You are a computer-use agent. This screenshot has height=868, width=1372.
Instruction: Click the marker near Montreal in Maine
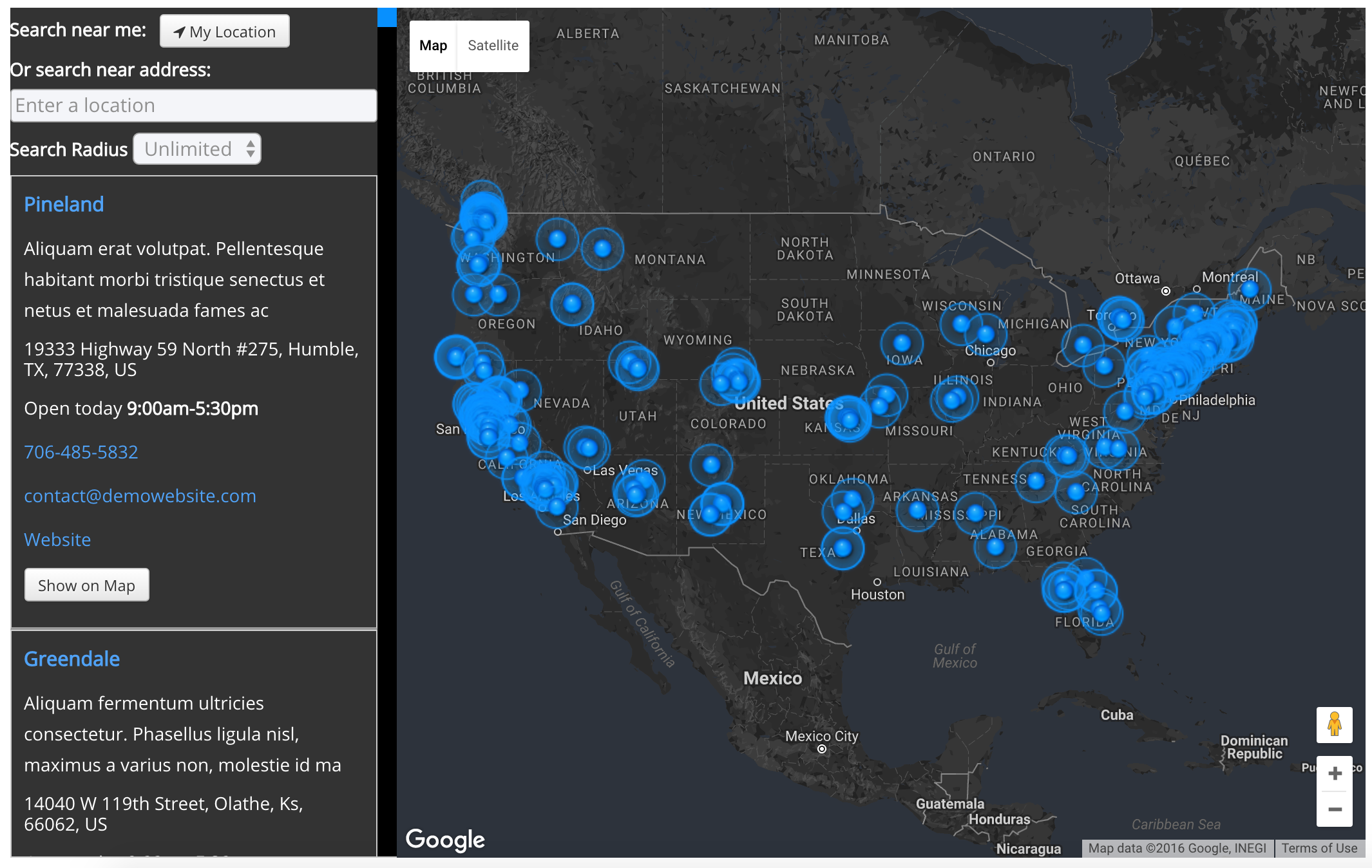click(x=1250, y=288)
